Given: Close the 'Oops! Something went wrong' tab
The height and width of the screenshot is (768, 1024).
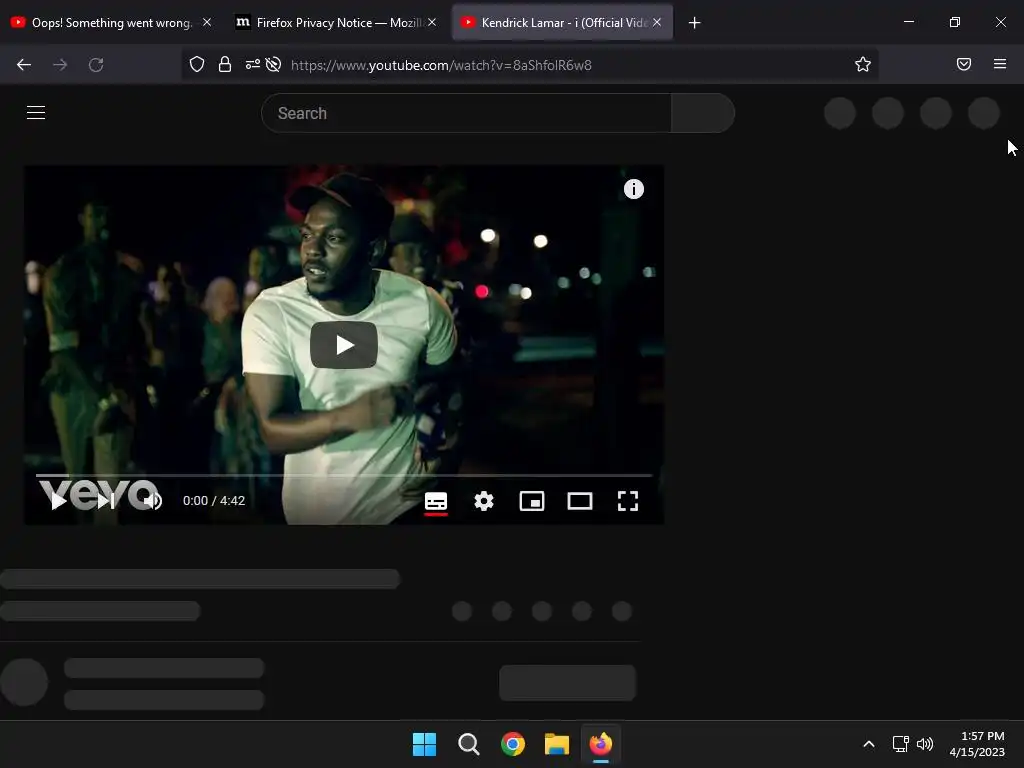Looking at the screenshot, I should pyautogui.click(x=207, y=22).
